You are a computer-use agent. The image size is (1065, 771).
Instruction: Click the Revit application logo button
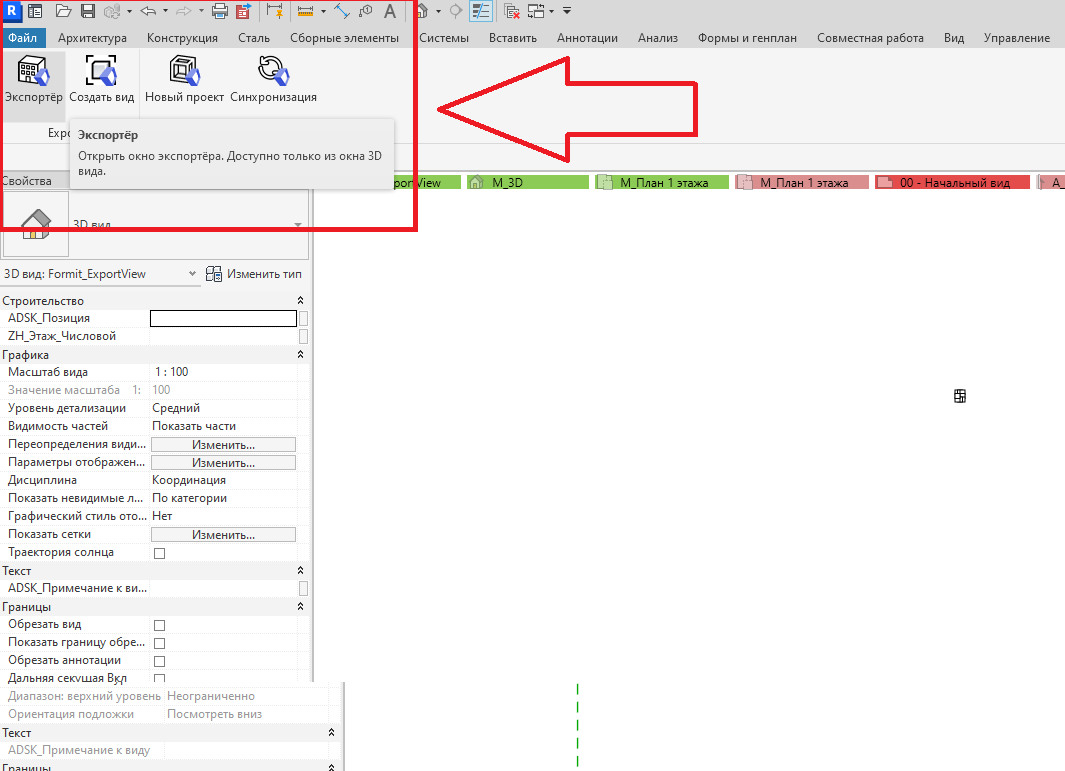(11, 10)
